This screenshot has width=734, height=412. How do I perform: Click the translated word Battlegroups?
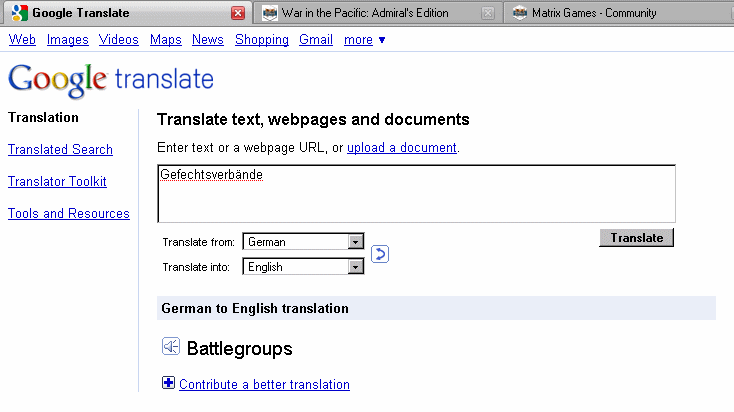click(240, 349)
